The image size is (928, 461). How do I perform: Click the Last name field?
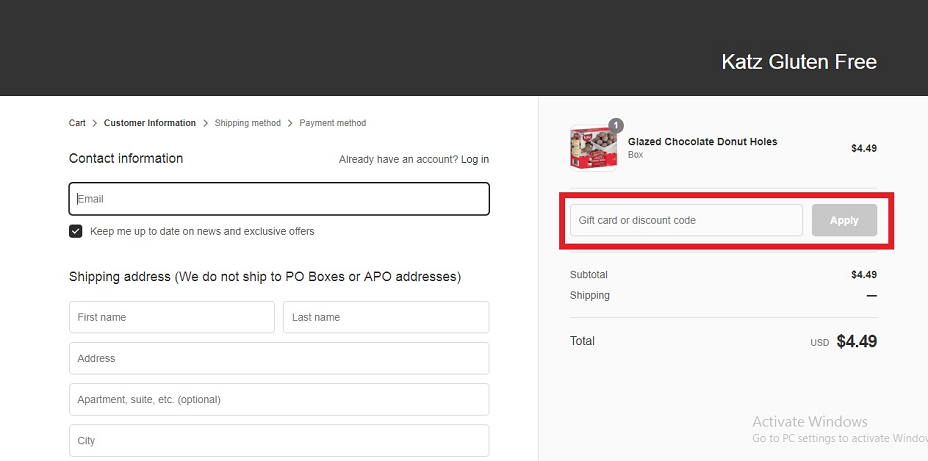[386, 317]
